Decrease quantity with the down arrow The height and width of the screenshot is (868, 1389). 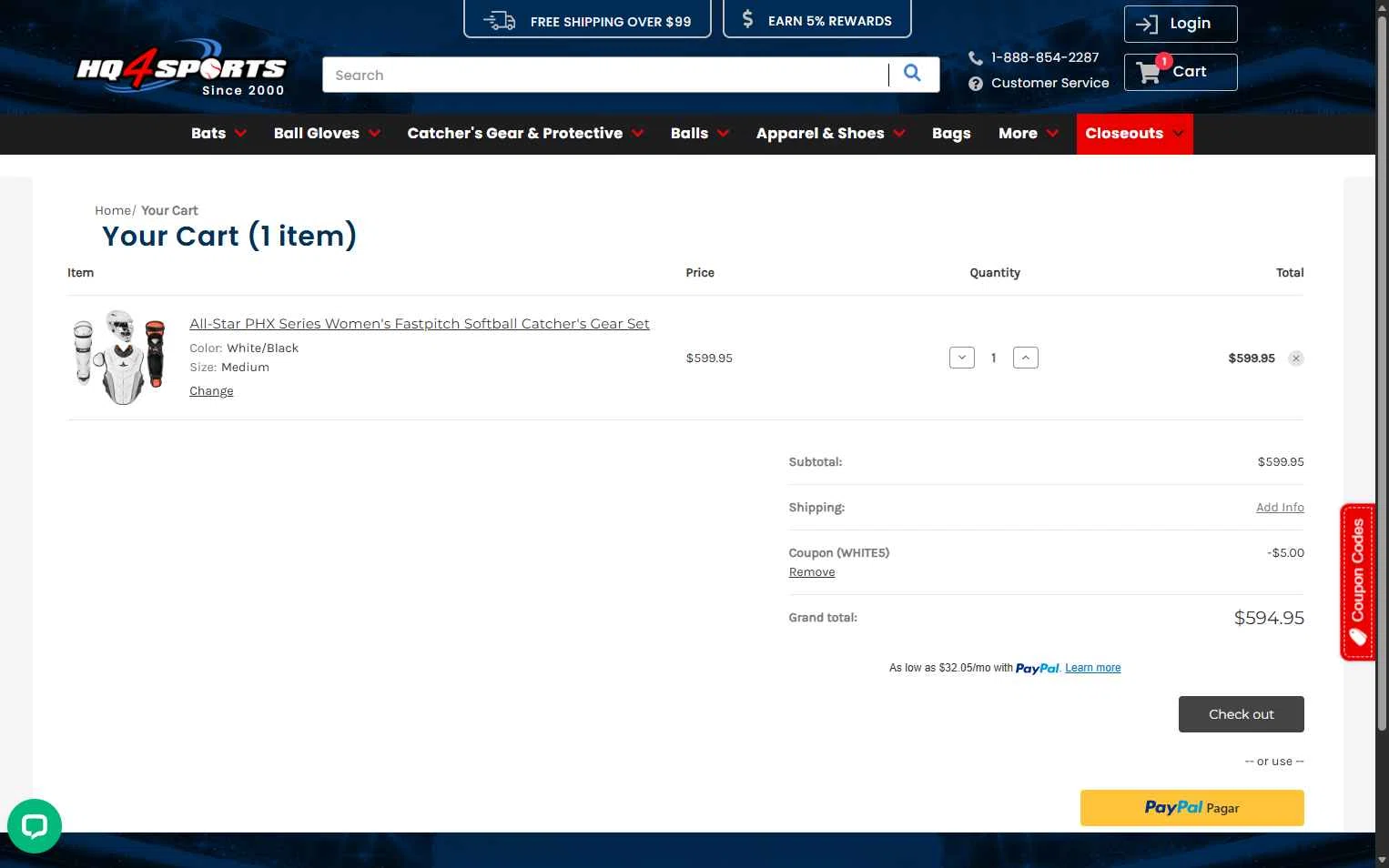(962, 358)
